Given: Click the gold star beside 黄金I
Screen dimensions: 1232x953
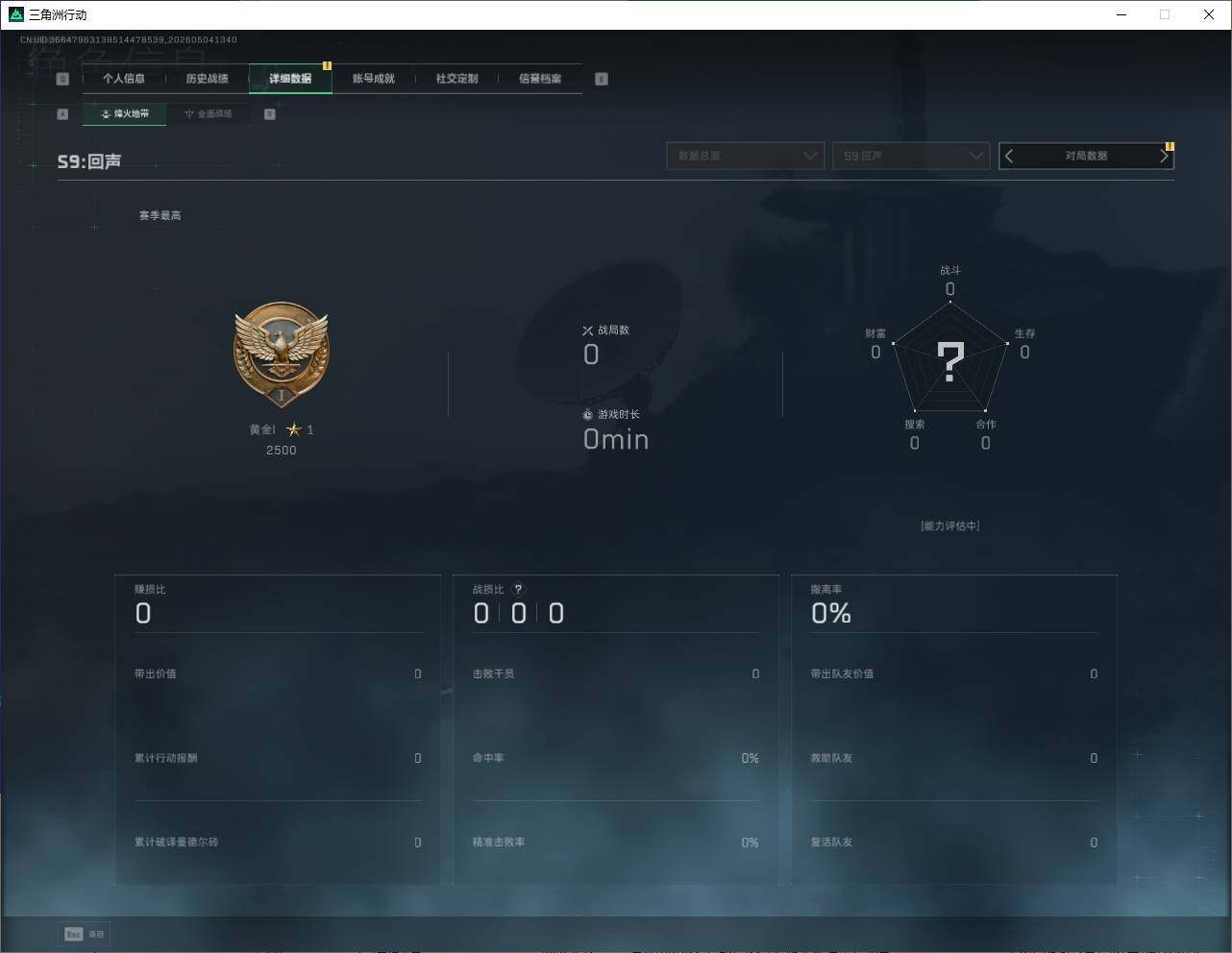Looking at the screenshot, I should 294,429.
